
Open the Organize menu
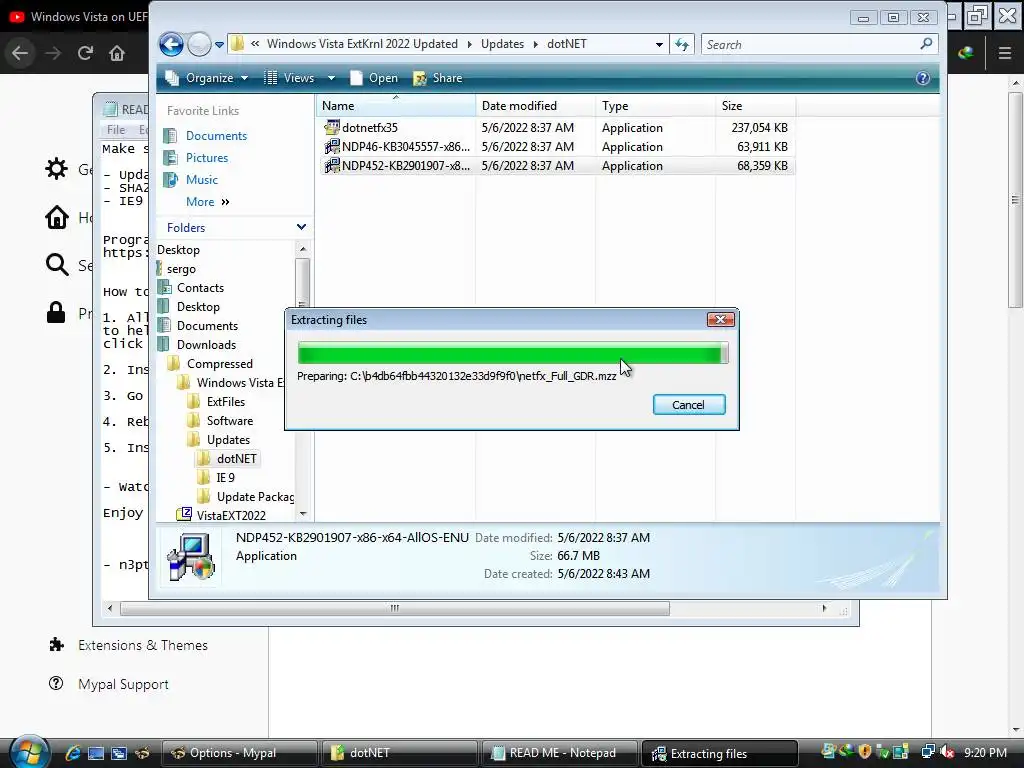tap(207, 78)
